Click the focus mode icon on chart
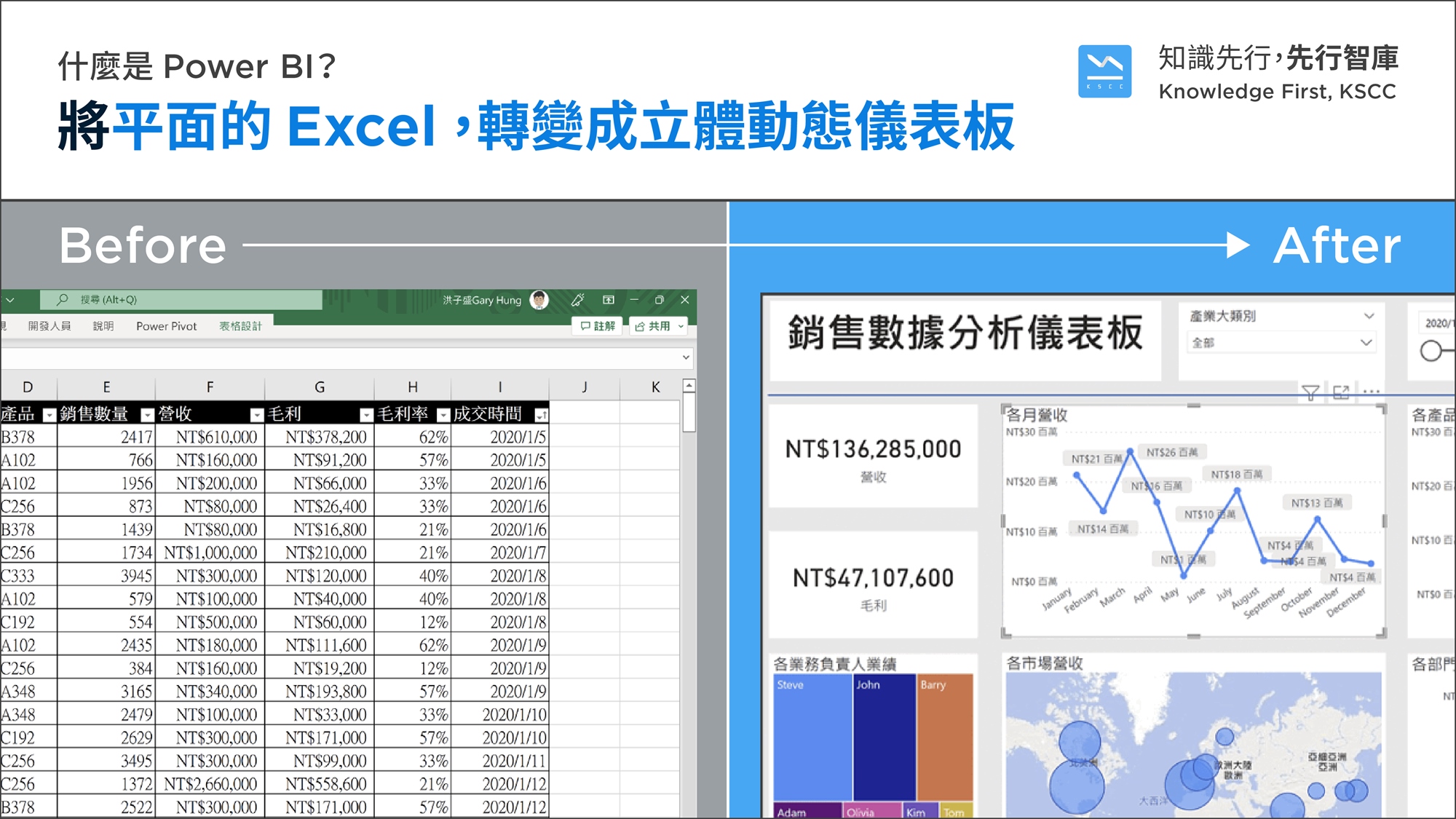The height and width of the screenshot is (819, 1456). 1341,393
